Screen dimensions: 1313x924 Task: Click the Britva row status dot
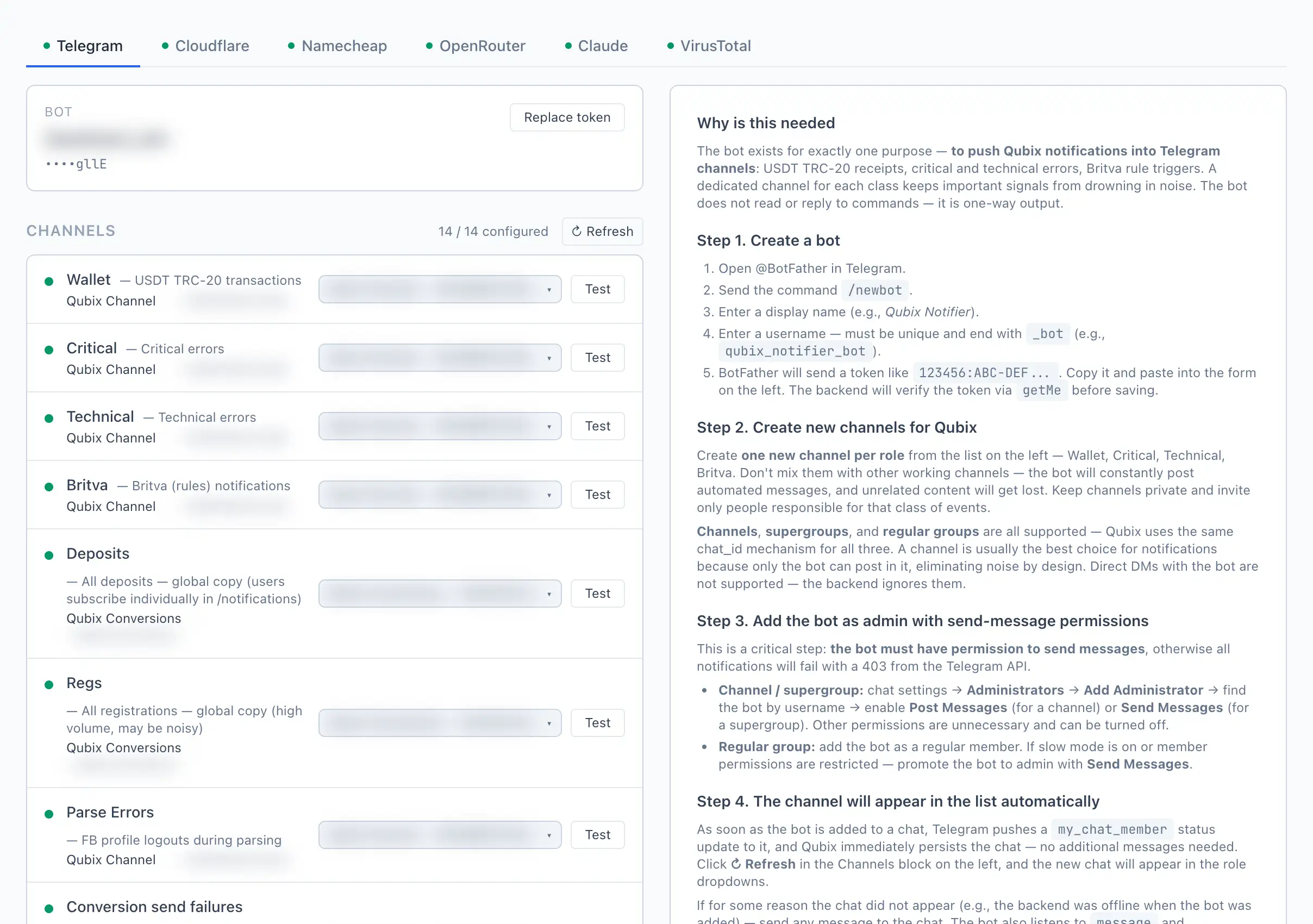[49, 487]
